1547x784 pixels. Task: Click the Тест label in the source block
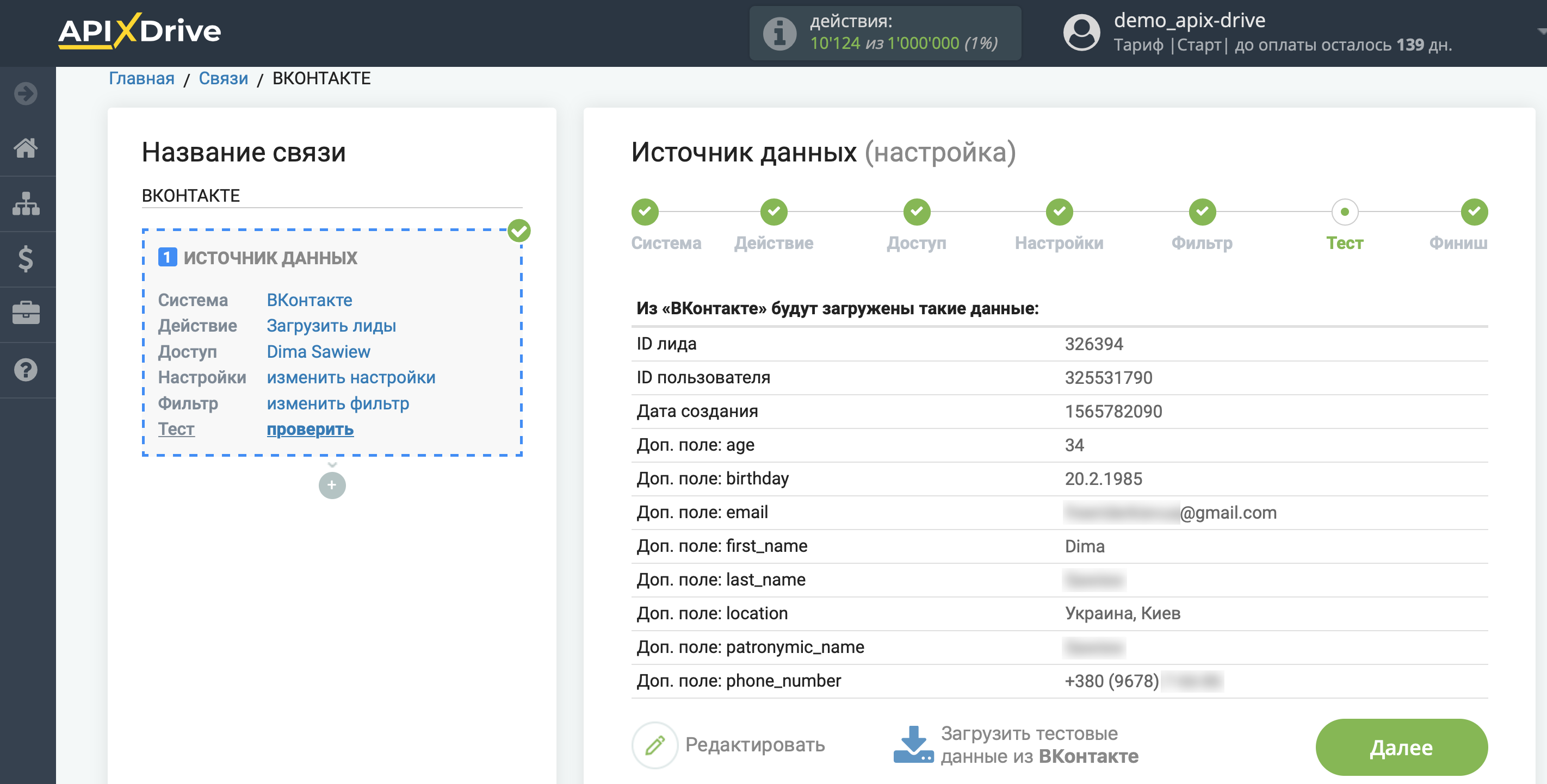(x=176, y=429)
